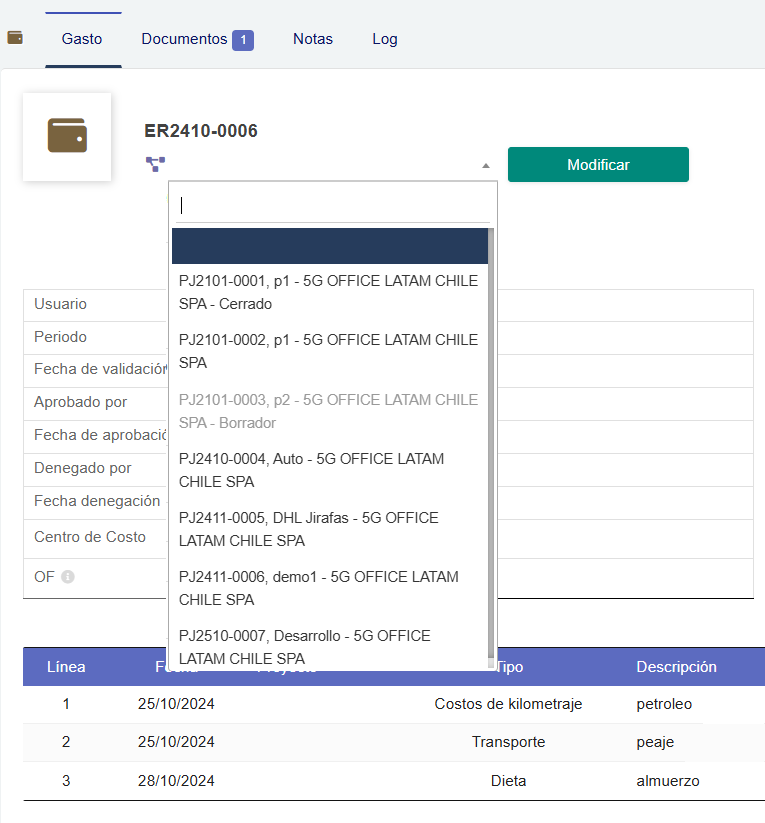The image size is (765, 823).
Task: Pick project PJ2411-0005 DHL Jirafas
Action: (328, 529)
